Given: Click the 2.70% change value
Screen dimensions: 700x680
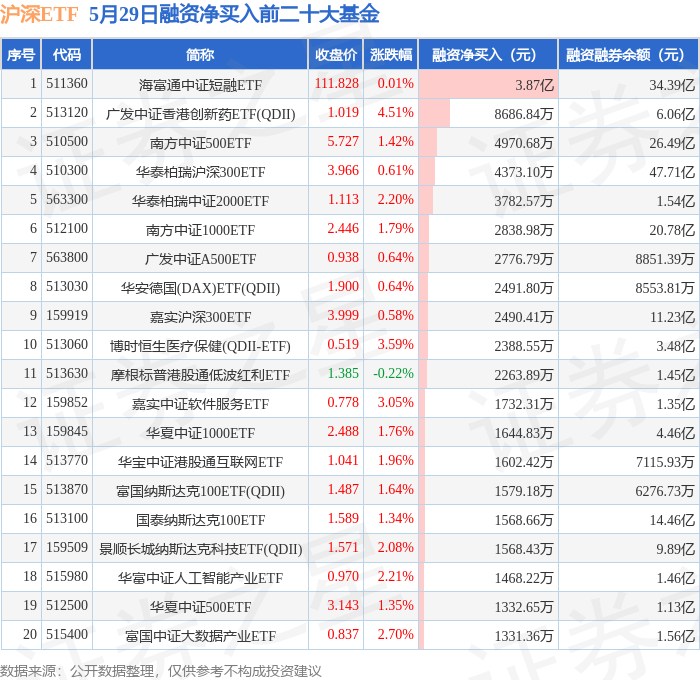Looking at the screenshot, I should 396,634.
